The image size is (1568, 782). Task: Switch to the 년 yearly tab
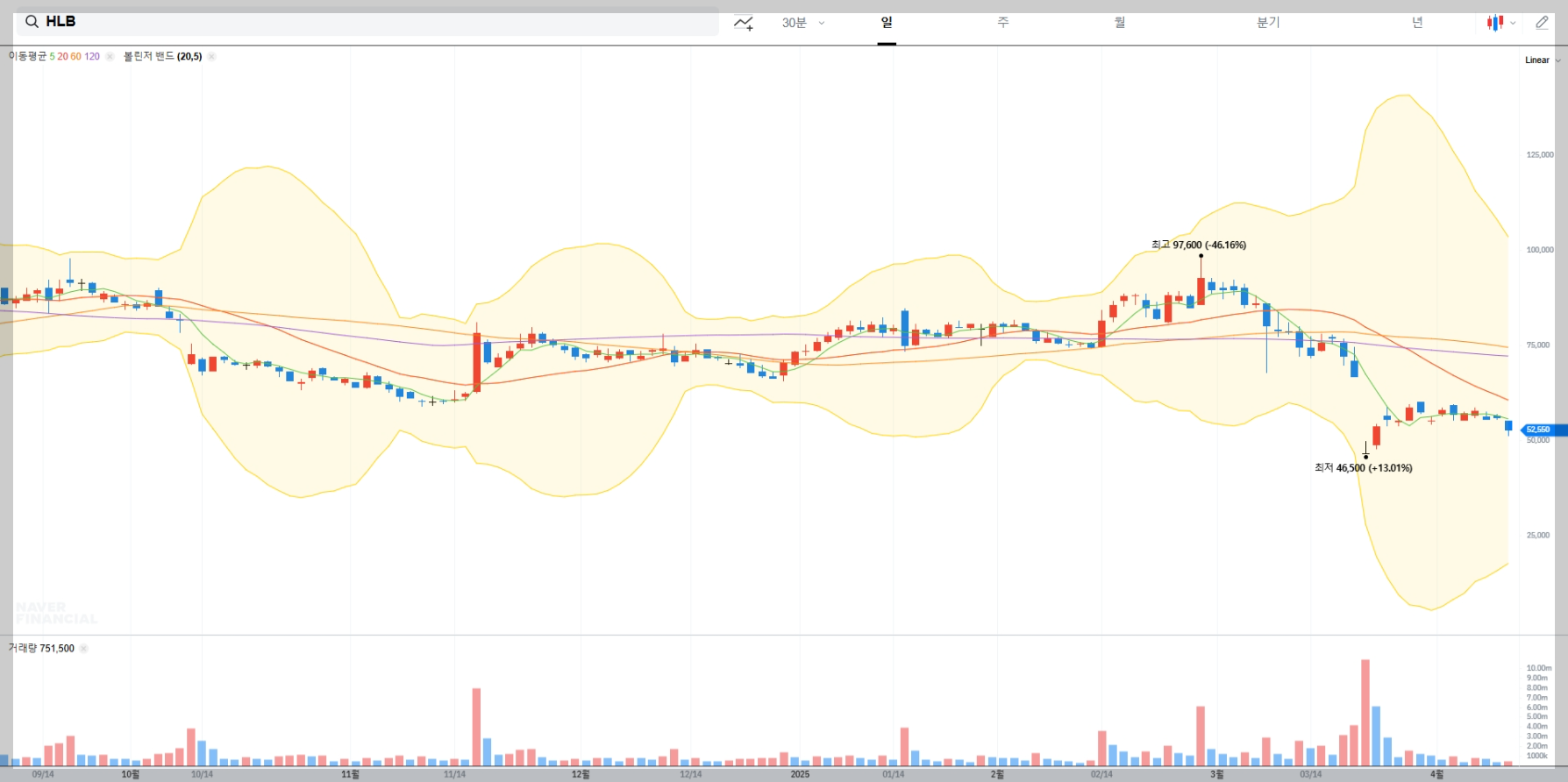pos(1417,23)
